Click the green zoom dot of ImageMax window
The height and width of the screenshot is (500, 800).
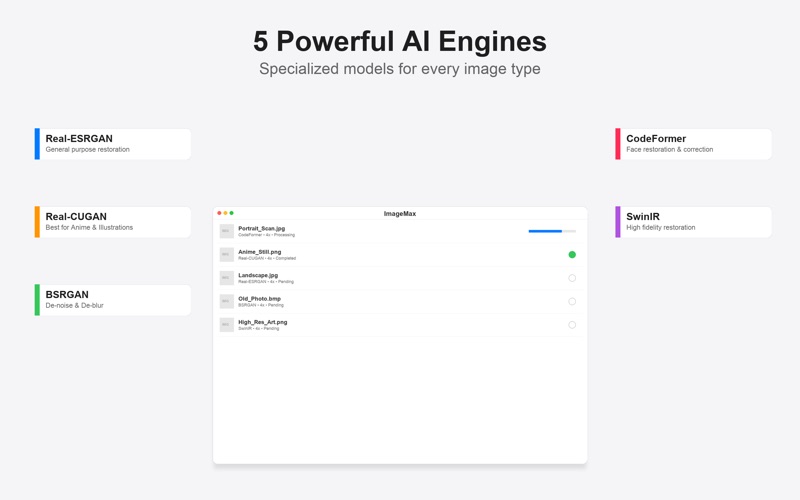[232, 213]
